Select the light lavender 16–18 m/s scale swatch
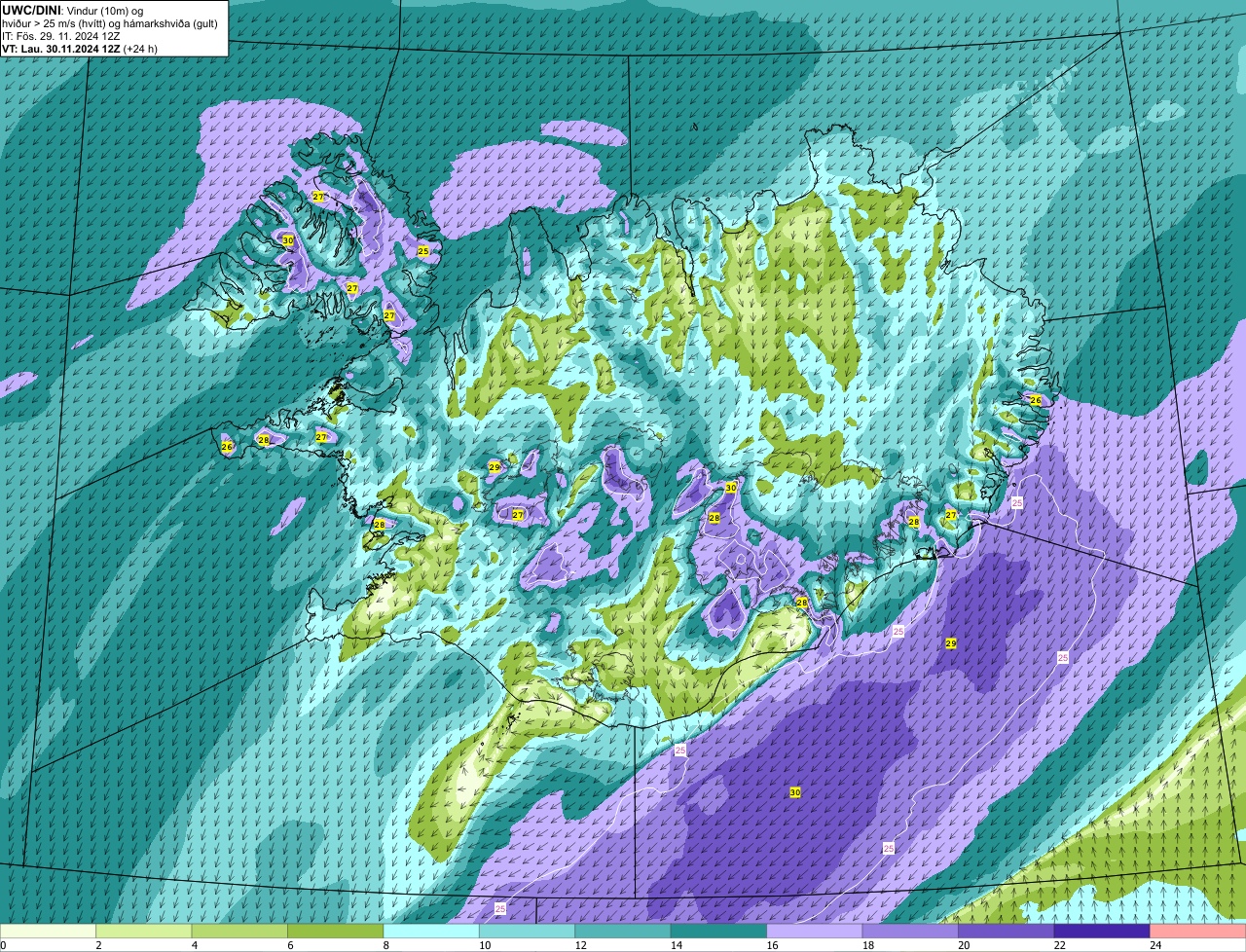 (x=815, y=932)
